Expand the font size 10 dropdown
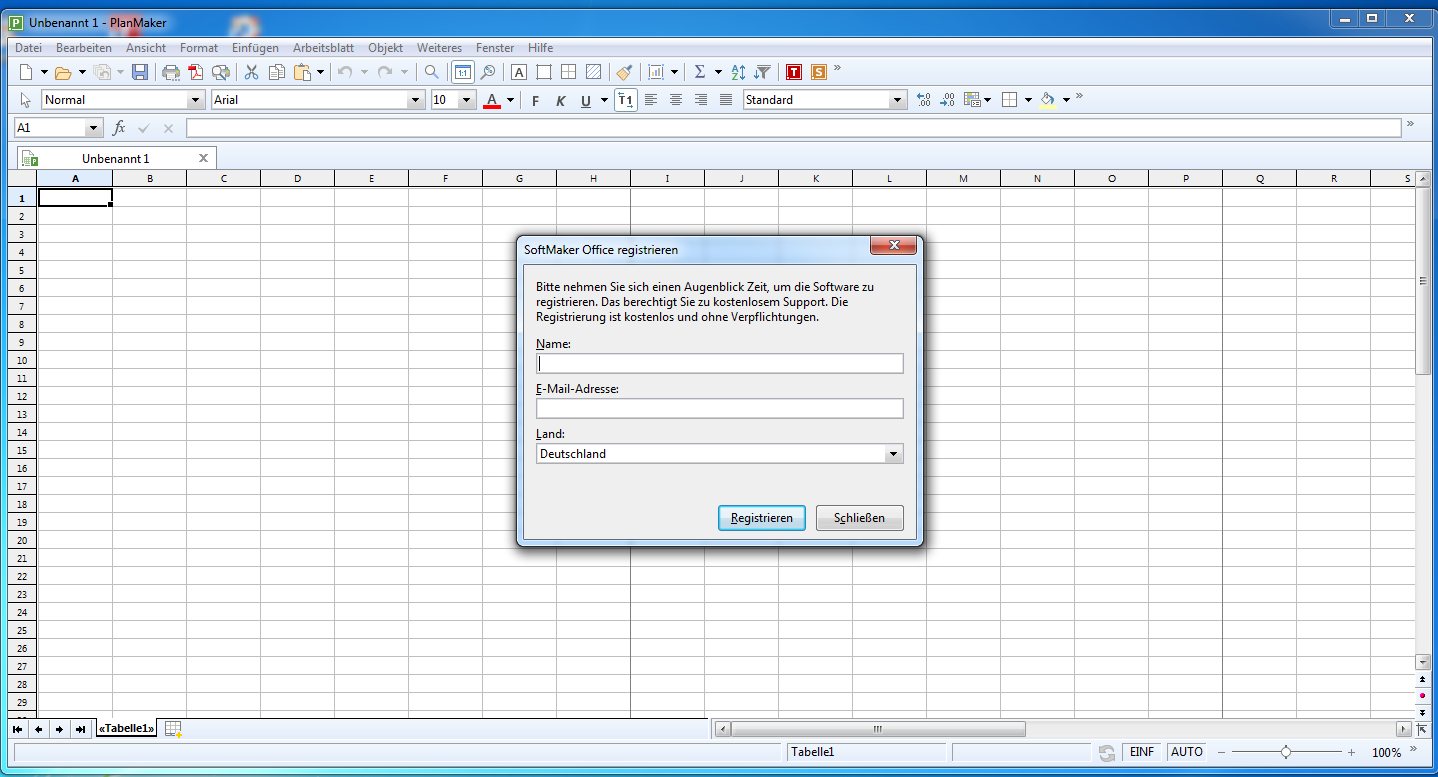 click(x=466, y=100)
